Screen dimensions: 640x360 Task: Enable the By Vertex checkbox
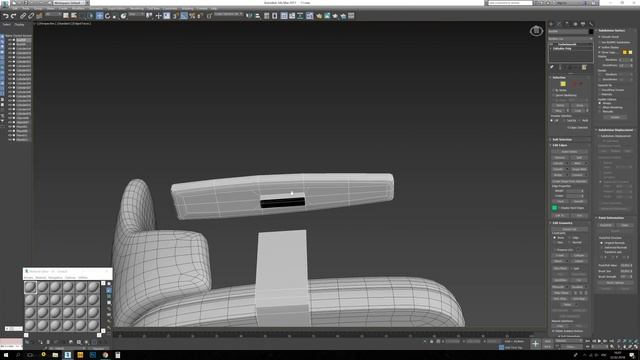[x=554, y=90]
